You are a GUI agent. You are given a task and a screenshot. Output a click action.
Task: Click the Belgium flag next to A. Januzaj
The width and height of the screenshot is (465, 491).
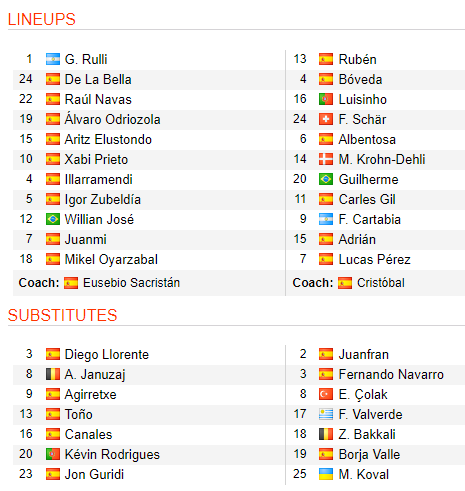tap(53, 374)
